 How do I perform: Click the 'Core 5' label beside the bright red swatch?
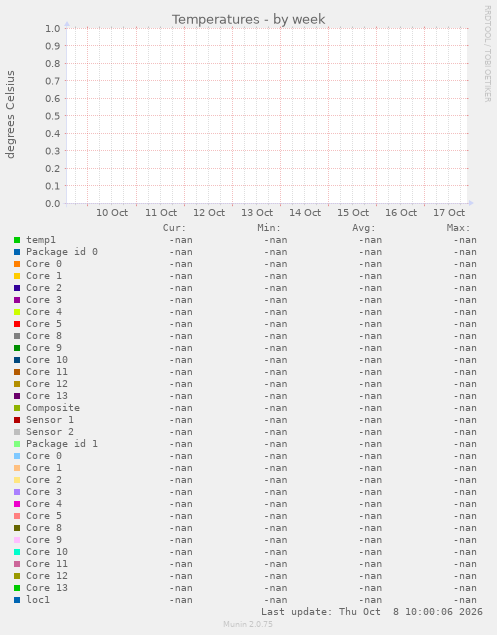[x=44, y=324]
